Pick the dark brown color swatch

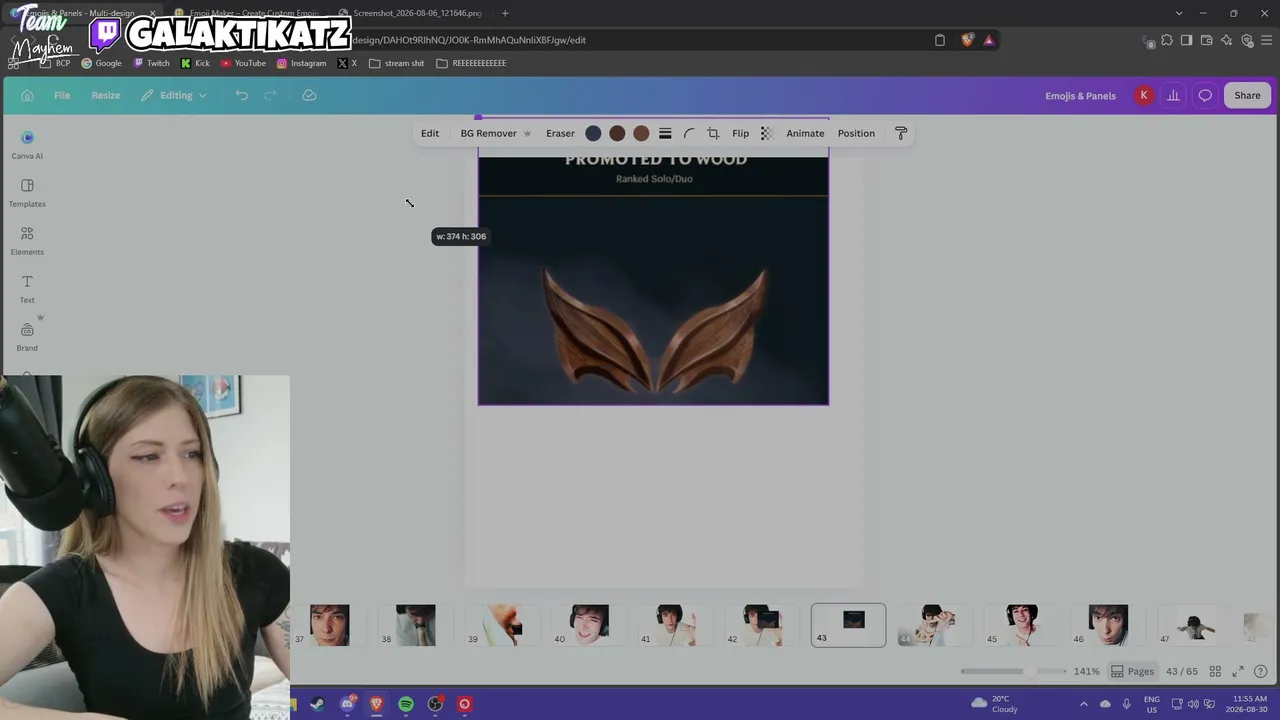tap(617, 133)
